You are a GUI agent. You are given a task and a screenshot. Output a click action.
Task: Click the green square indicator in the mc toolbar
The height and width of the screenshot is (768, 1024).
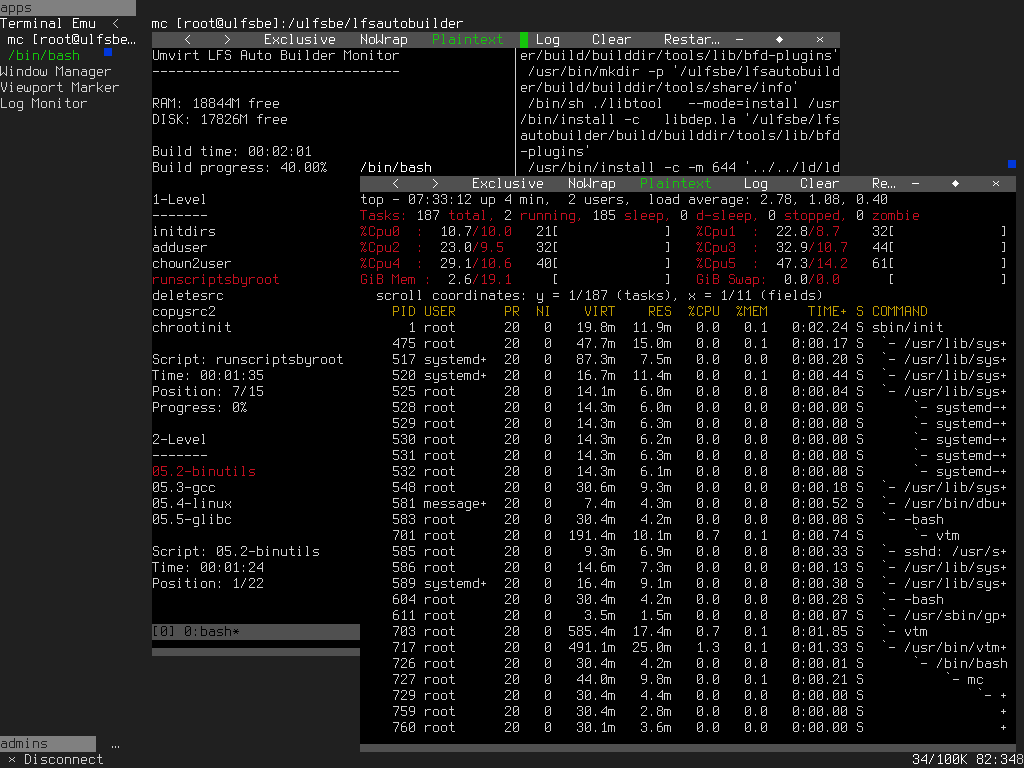pyautogui.click(x=523, y=40)
